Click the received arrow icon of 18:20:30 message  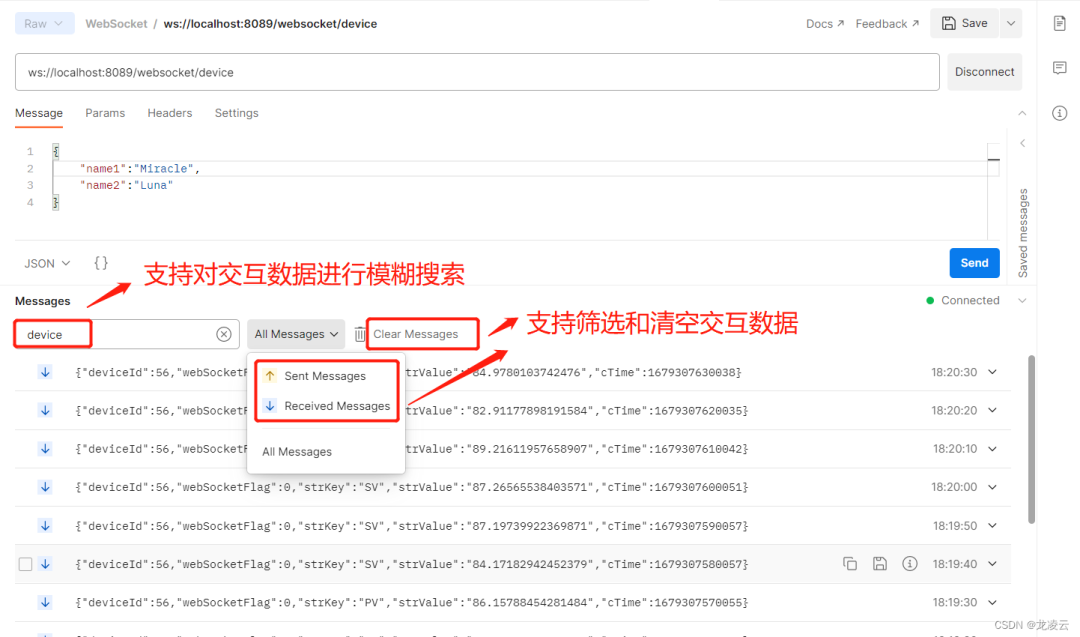point(45,372)
